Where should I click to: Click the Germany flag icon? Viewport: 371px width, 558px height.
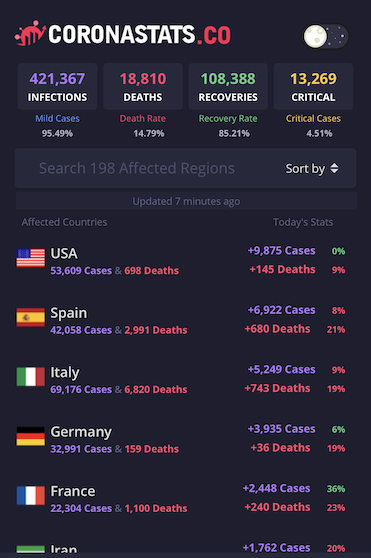(31, 436)
